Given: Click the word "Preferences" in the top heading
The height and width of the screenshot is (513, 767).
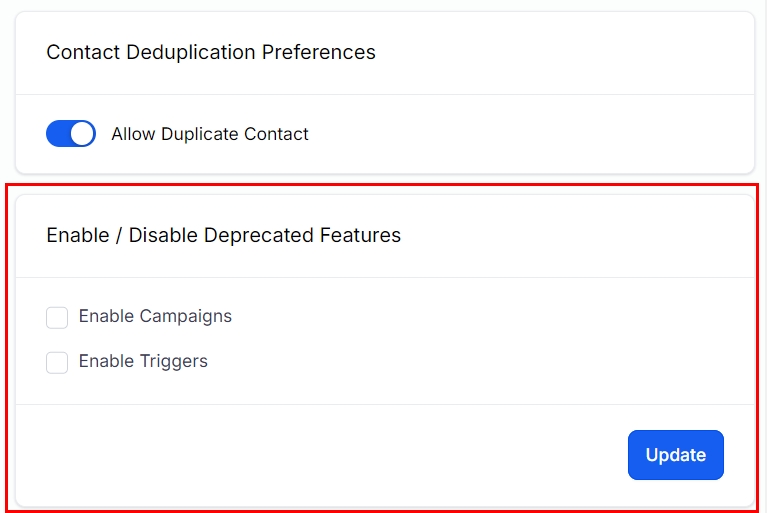Looking at the screenshot, I should point(319,52).
